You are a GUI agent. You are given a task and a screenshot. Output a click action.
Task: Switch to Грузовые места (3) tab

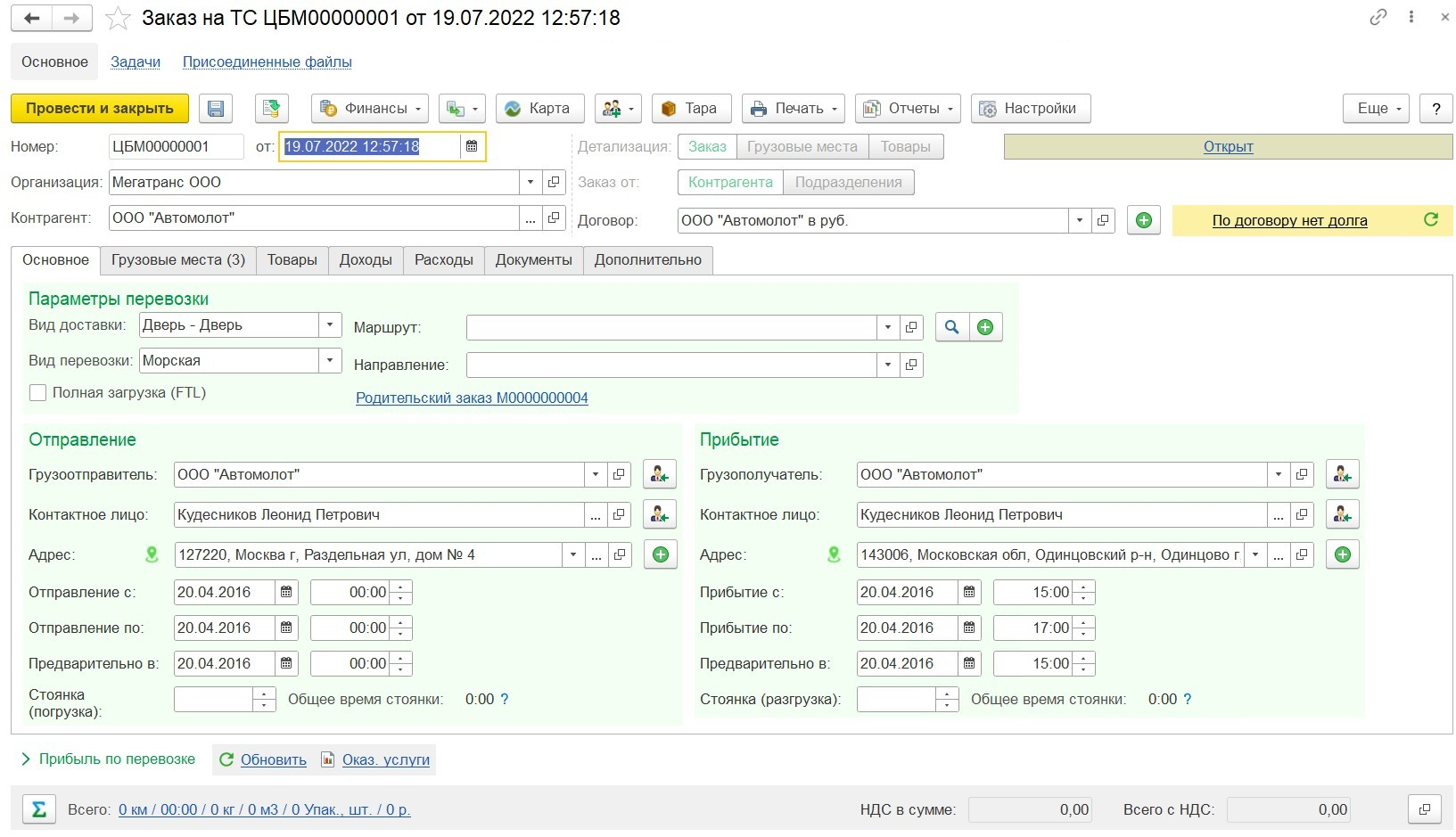(177, 260)
